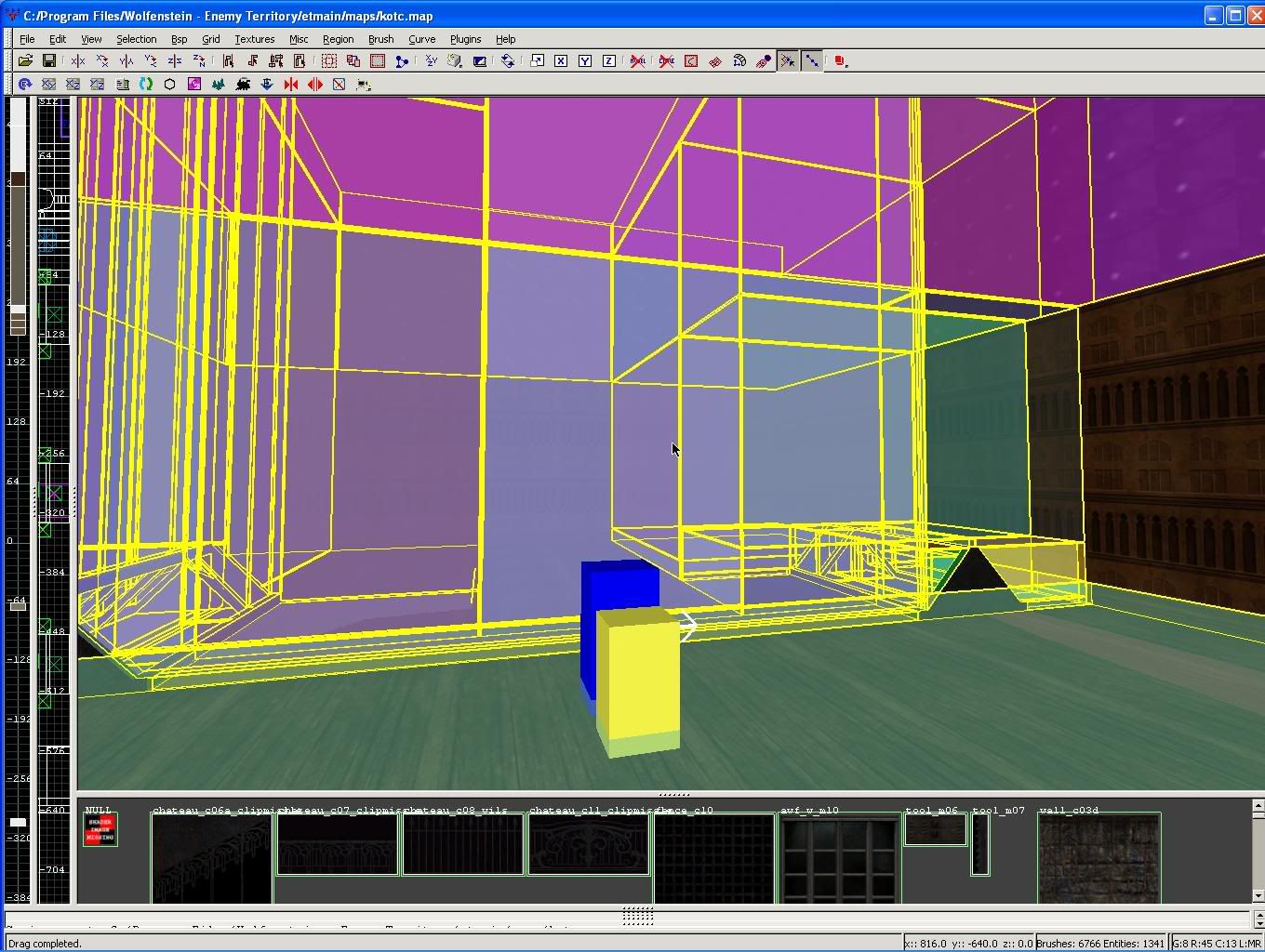Screen dimensions: 1265x952
Task: Click the Show patch bounding box icon
Action: pyautogui.click(x=691, y=61)
